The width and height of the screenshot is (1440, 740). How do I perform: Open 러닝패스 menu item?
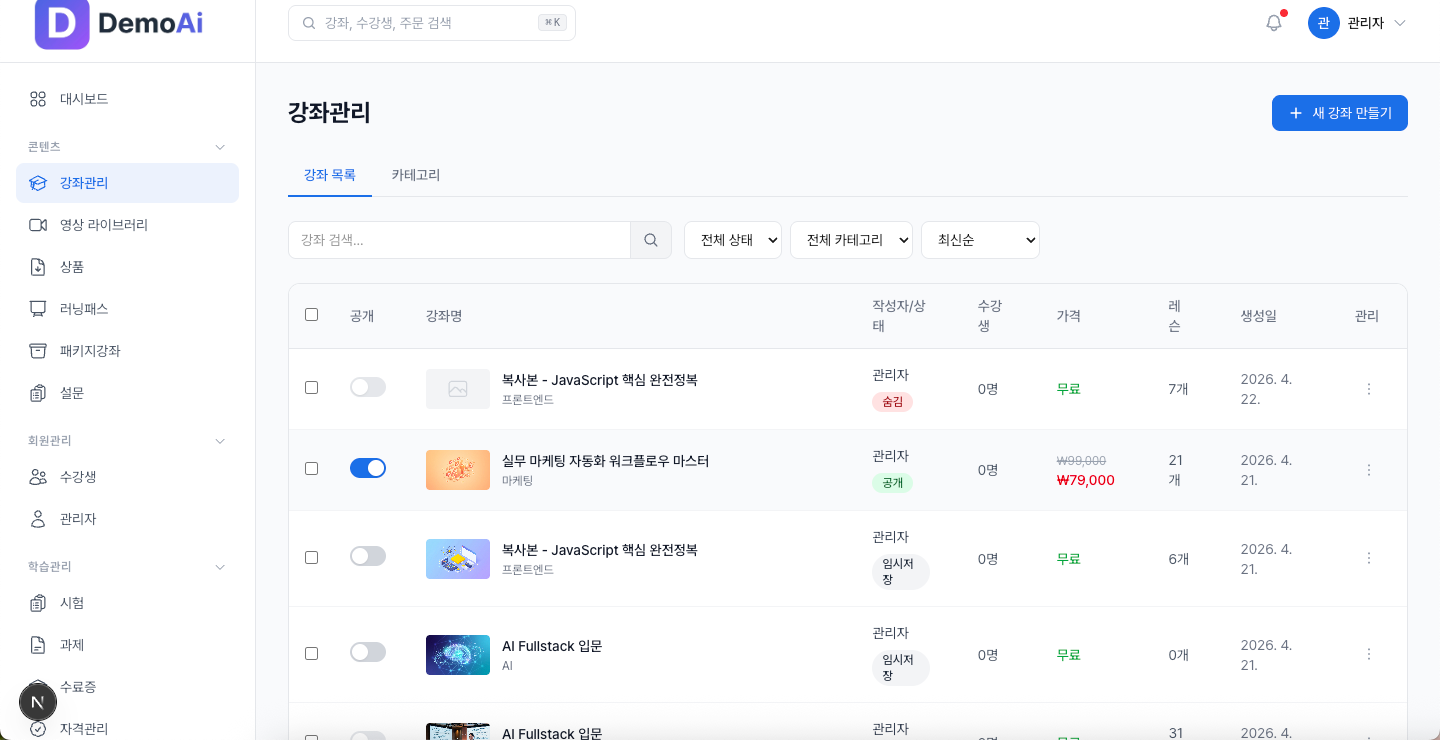point(127,309)
